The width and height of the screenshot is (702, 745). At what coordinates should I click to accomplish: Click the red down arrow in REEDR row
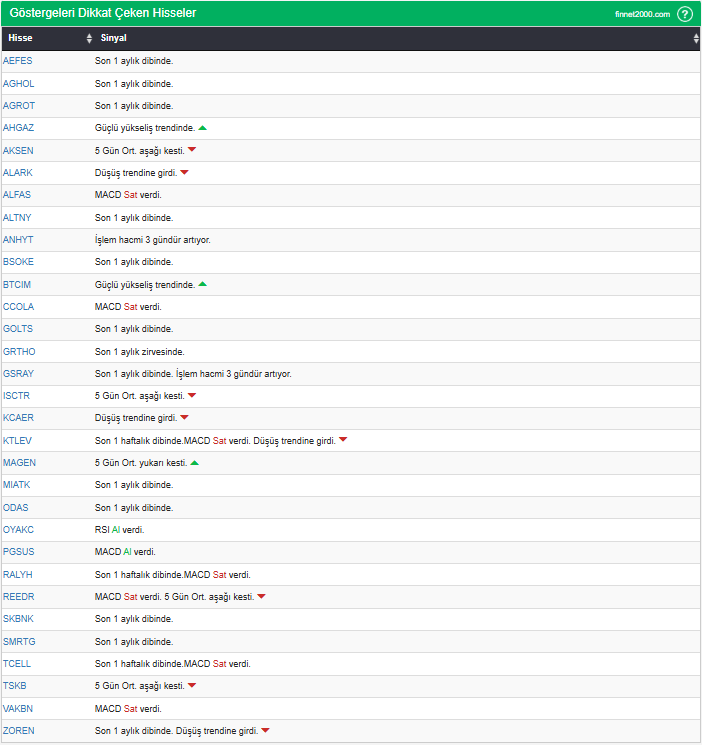(262, 596)
